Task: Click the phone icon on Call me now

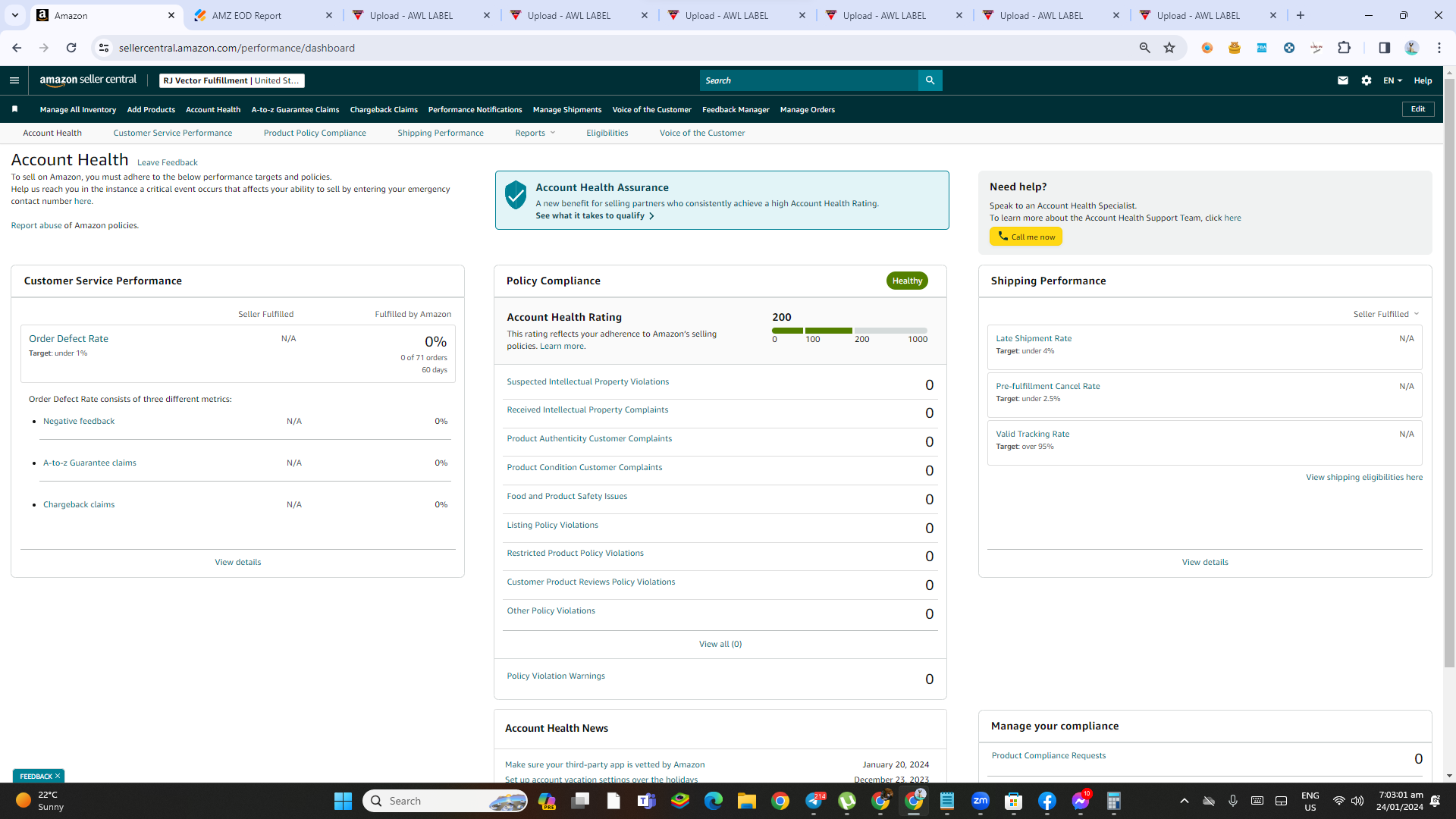Action: click(1003, 237)
